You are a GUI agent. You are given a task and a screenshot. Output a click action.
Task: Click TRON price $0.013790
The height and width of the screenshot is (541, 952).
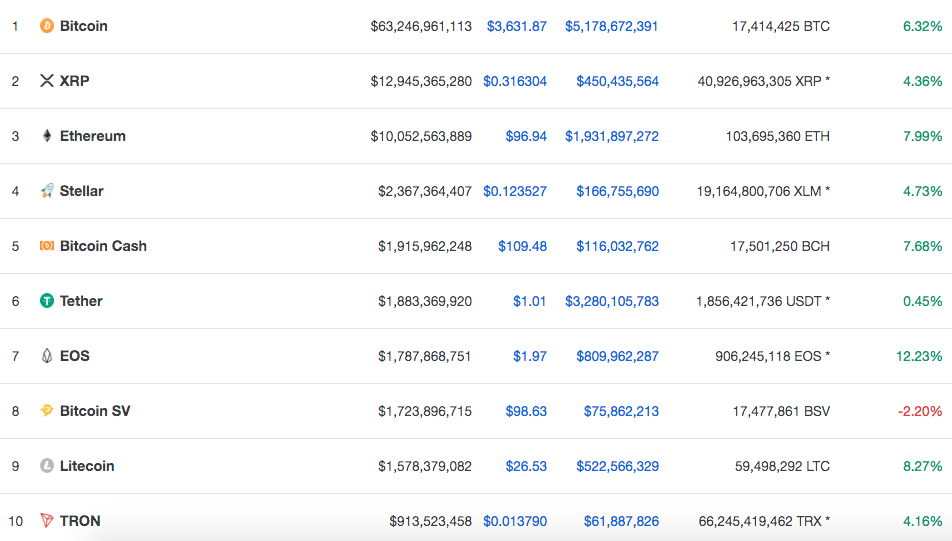[x=515, y=521]
